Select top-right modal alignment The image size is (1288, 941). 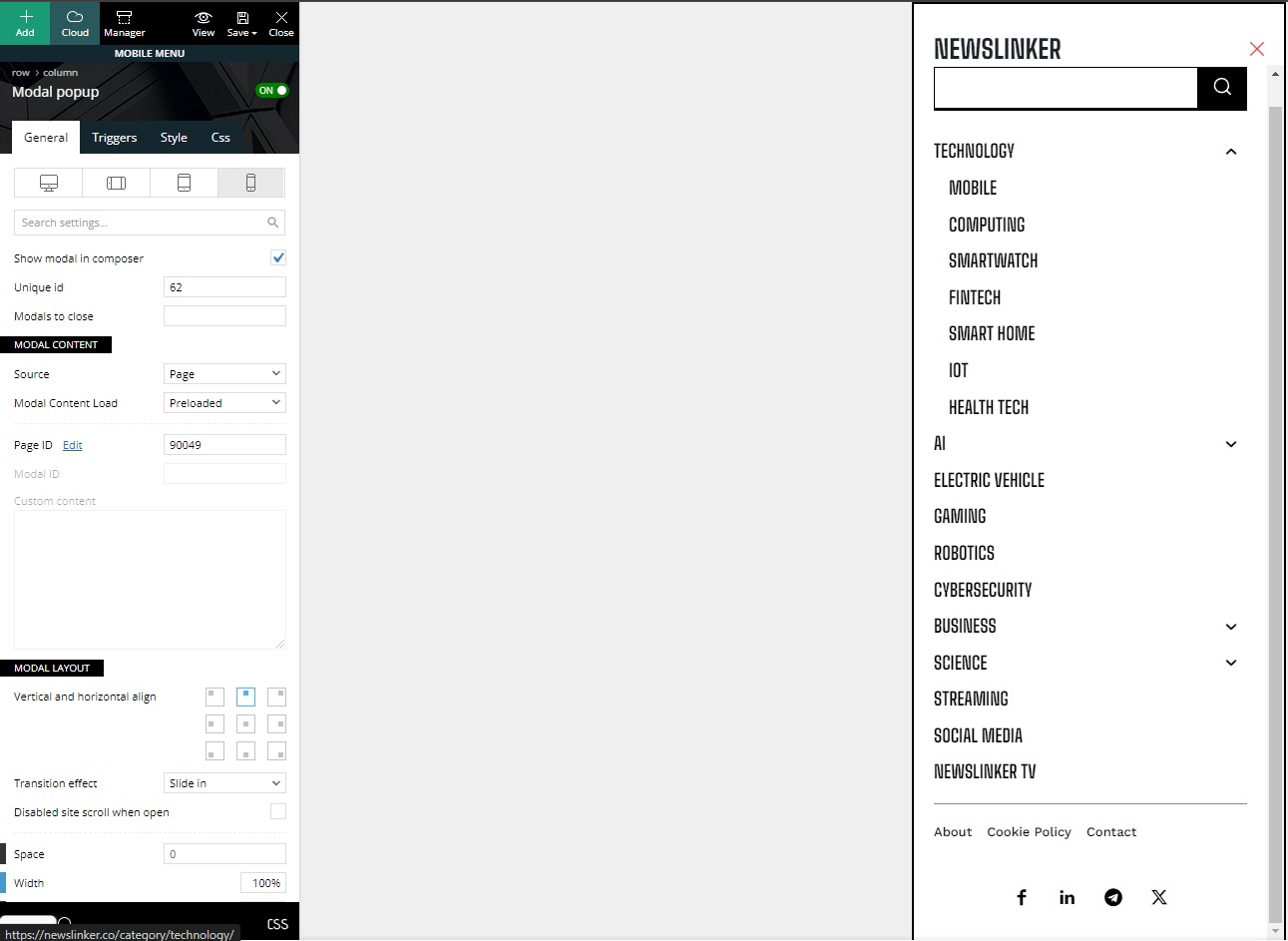coord(276,697)
